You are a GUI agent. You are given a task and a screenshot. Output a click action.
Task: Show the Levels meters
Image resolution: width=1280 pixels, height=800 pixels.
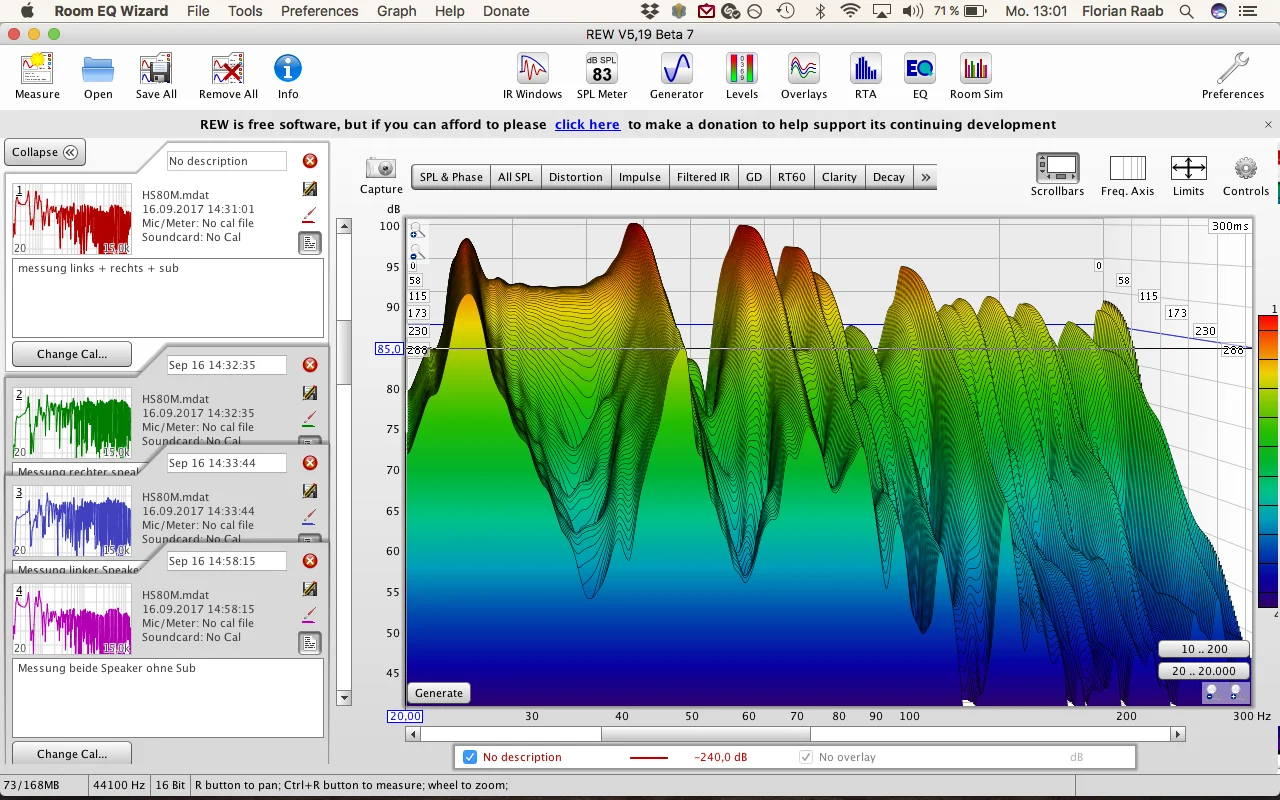(x=742, y=76)
